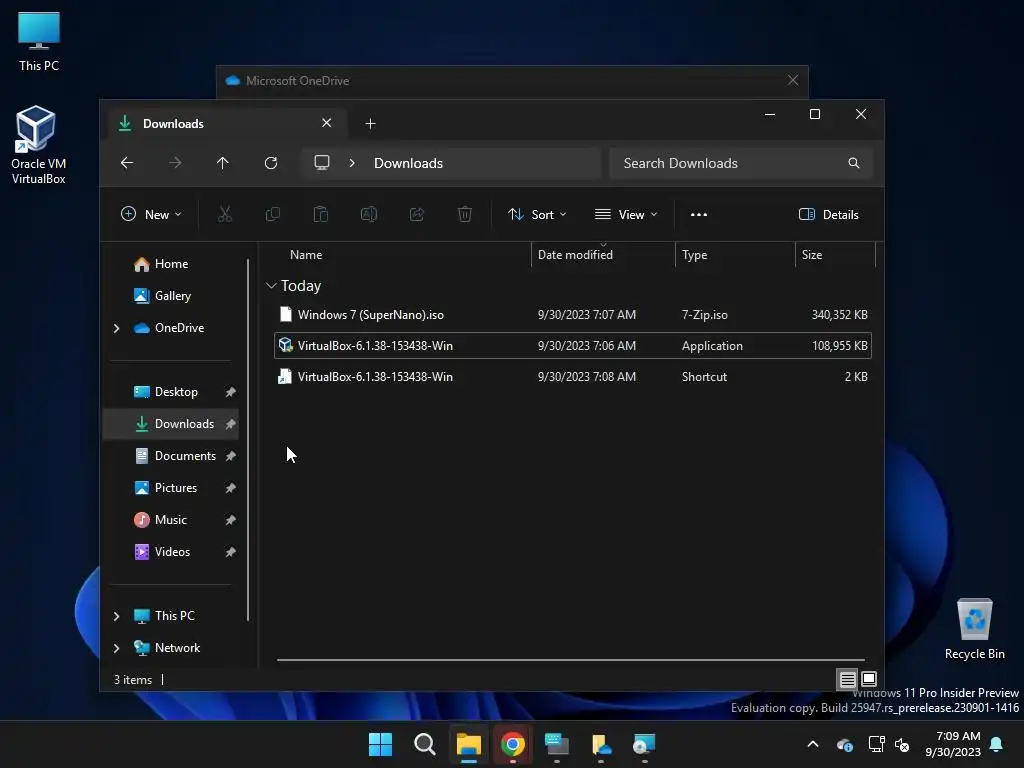1024x768 pixels.
Task: Open Home in navigation pane
Action: 170,264
